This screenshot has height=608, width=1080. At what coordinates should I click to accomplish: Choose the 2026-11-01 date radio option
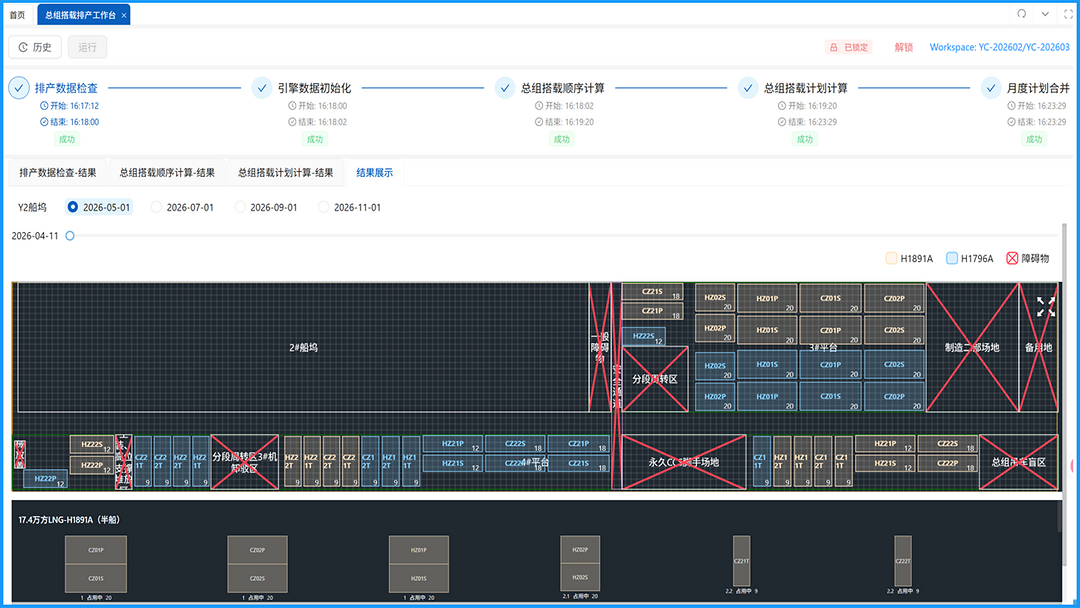click(x=323, y=207)
